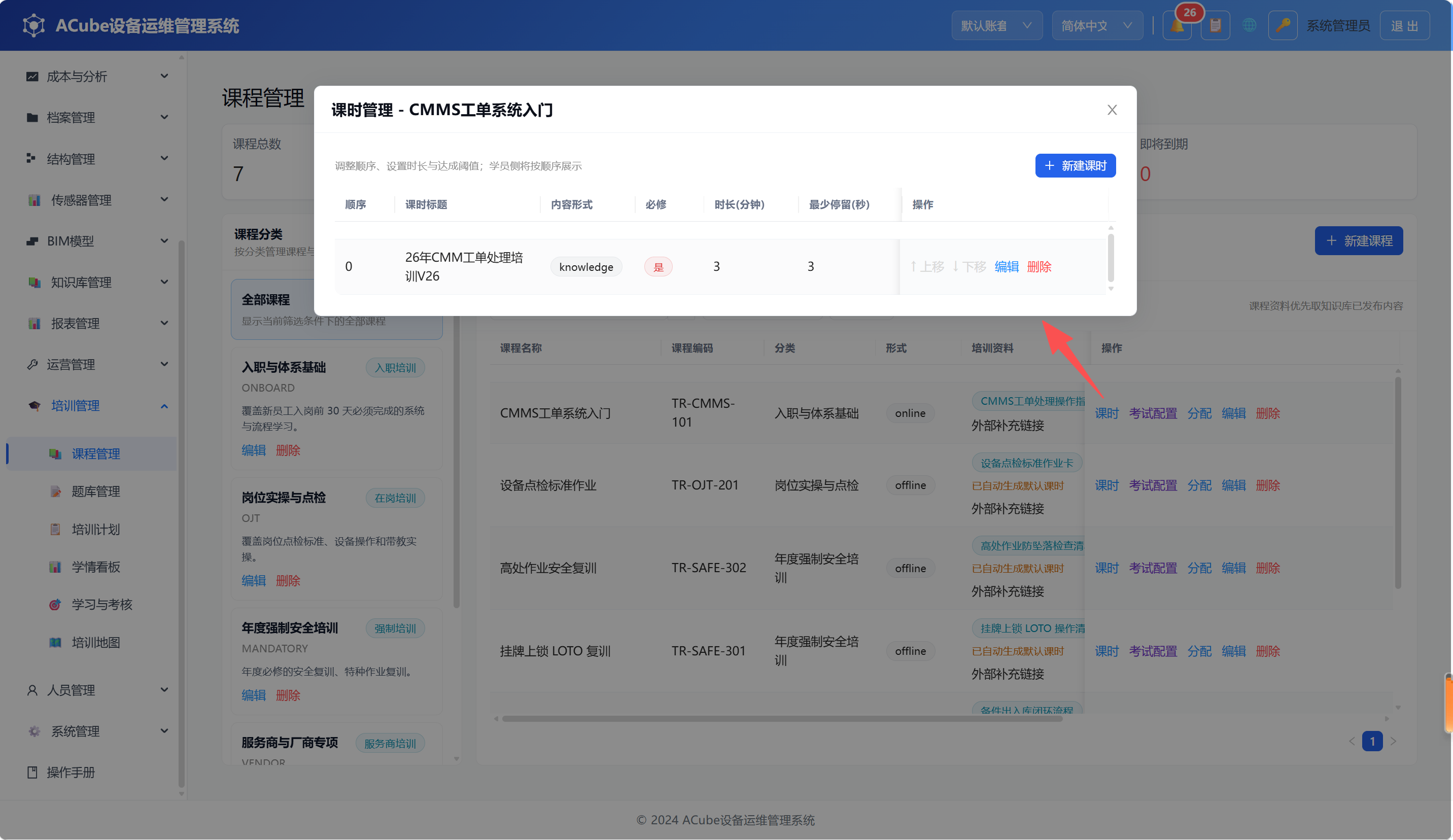Close the 课时管理 dialog with the X
Screen dimensions: 1453x840
click(x=1112, y=110)
